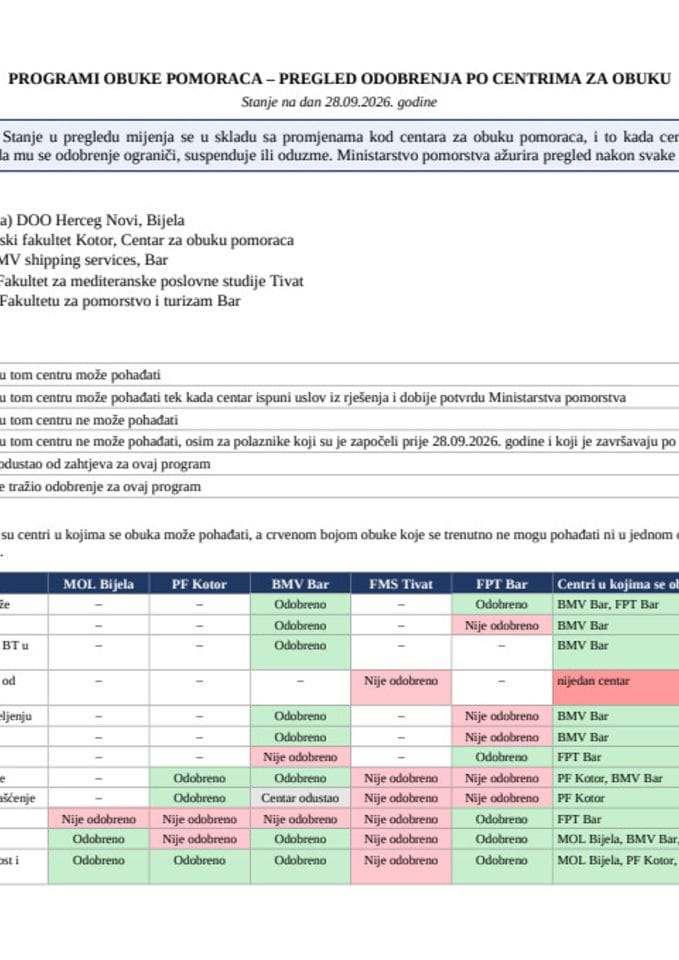Screen dimensions: 679x960
Task: Click the note line "la mu se odobrenje ograniči, suspenduje"
Action: pos(339,155)
